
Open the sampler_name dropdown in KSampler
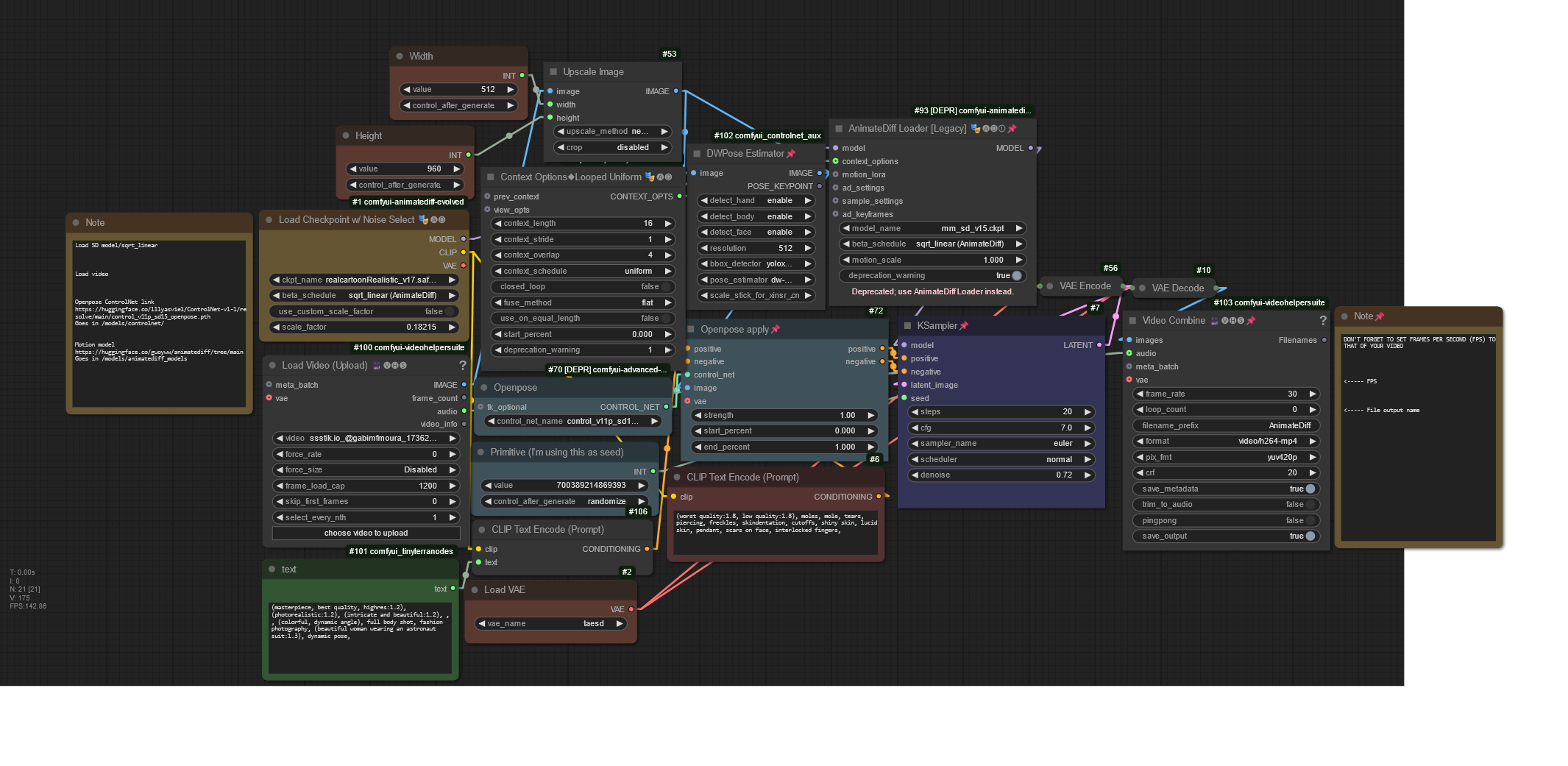pyautogui.click(x=1001, y=444)
